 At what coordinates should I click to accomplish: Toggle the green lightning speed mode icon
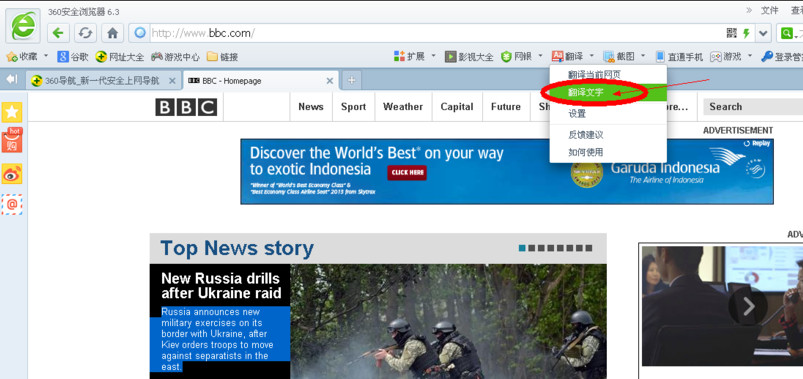click(x=746, y=33)
